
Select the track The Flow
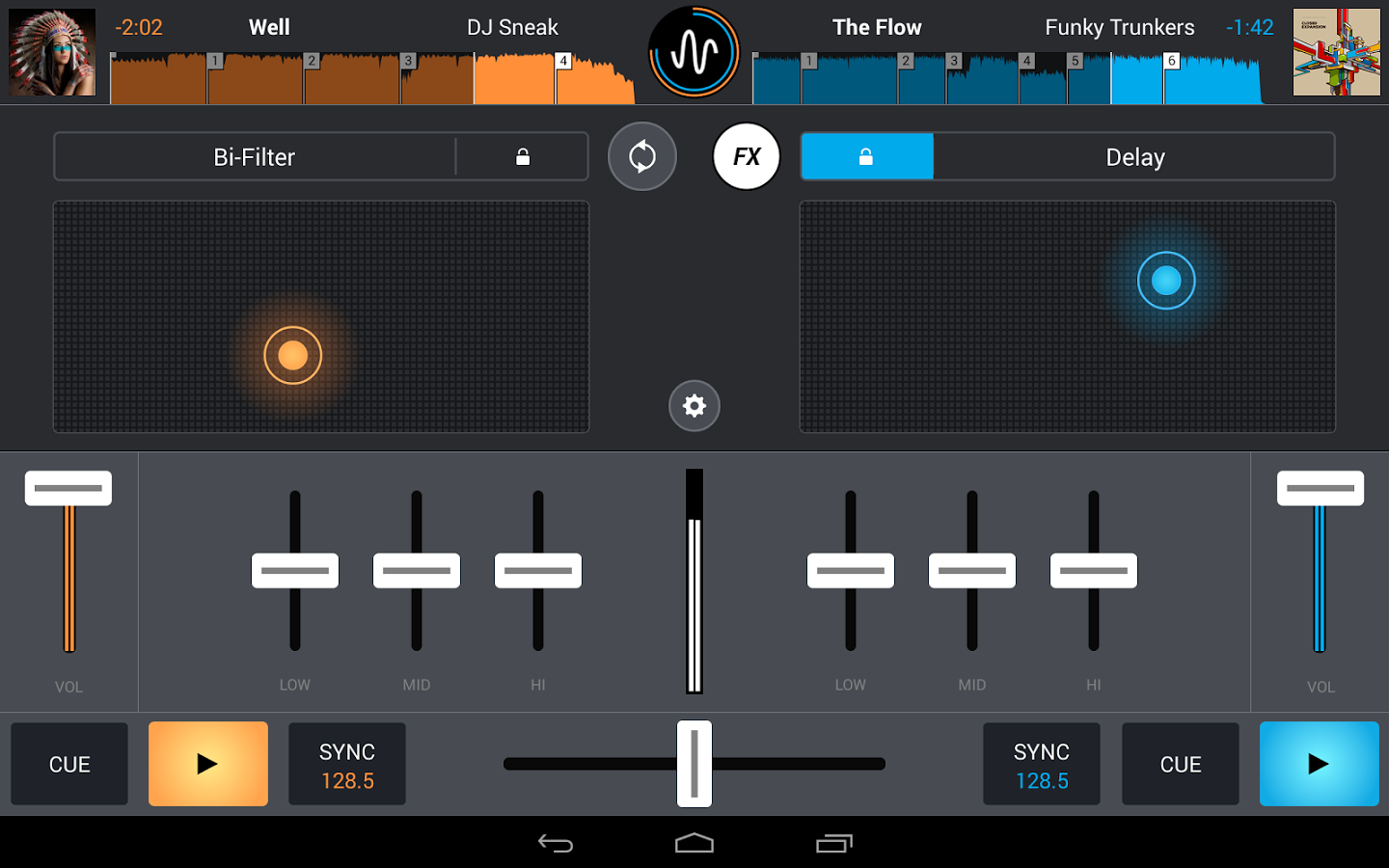(x=877, y=27)
